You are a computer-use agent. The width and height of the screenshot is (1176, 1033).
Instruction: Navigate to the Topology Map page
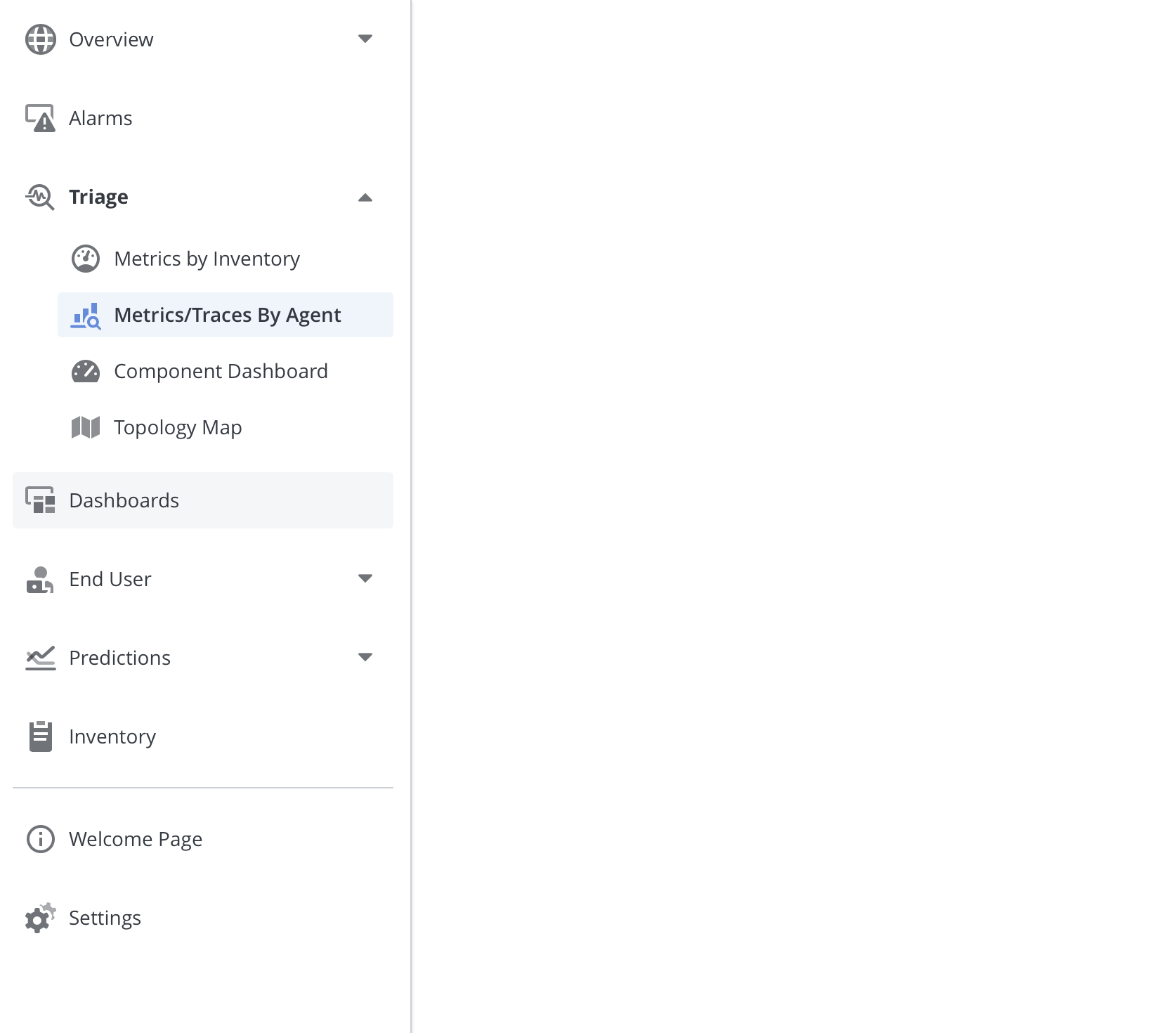(178, 427)
